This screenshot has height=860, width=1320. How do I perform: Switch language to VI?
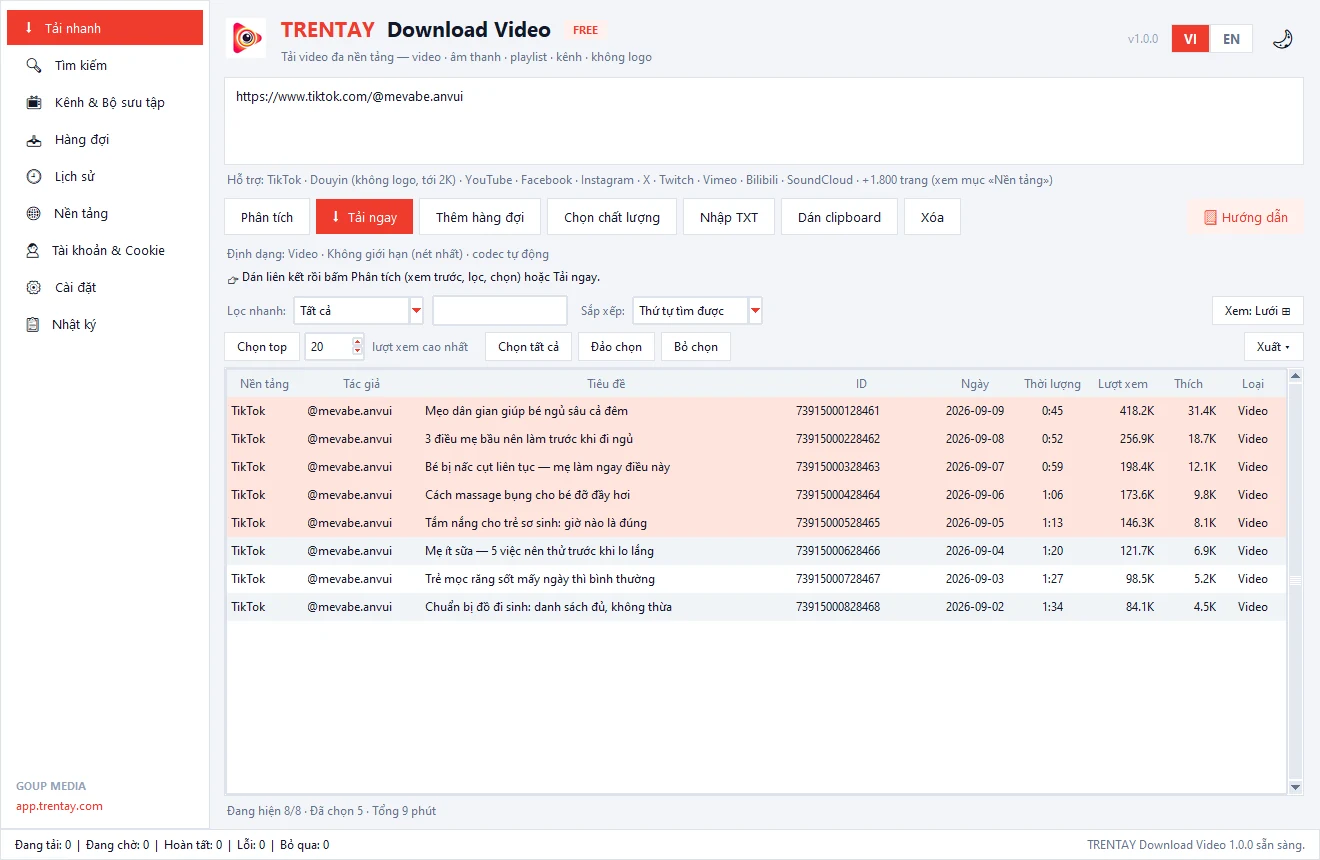[x=1190, y=39]
